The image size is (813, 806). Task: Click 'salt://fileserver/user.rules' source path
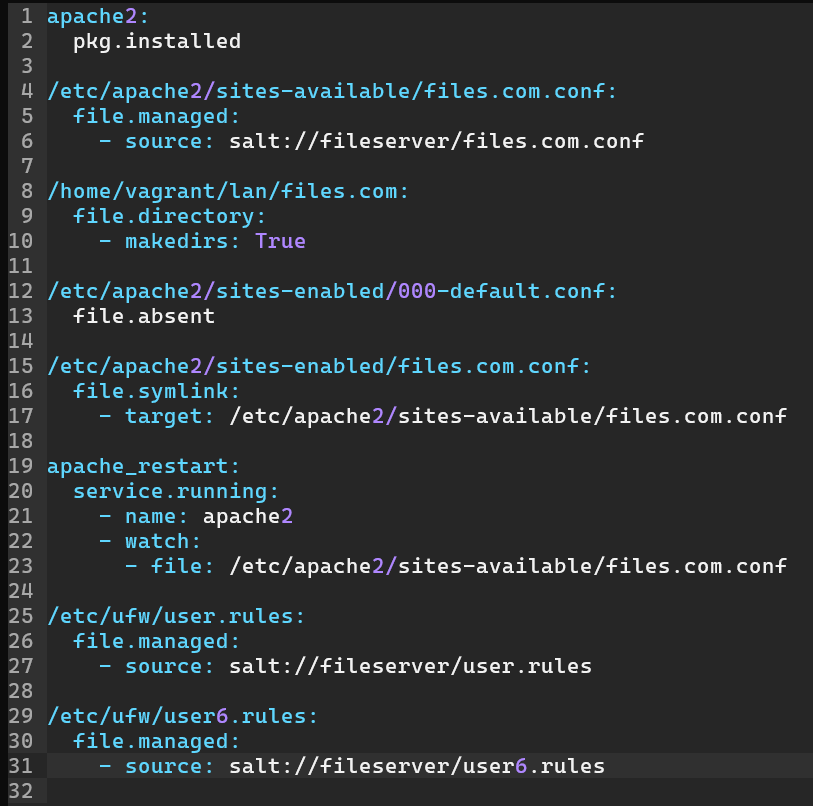410,666
